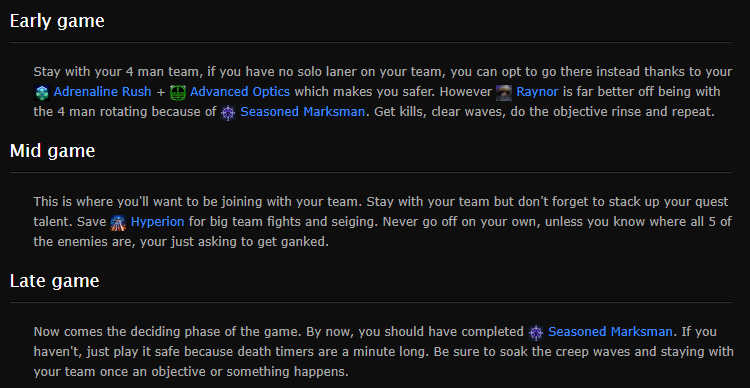Screen dimensions: 750x388
Task: Click the Late game heading
Action: pyautogui.click(x=55, y=281)
